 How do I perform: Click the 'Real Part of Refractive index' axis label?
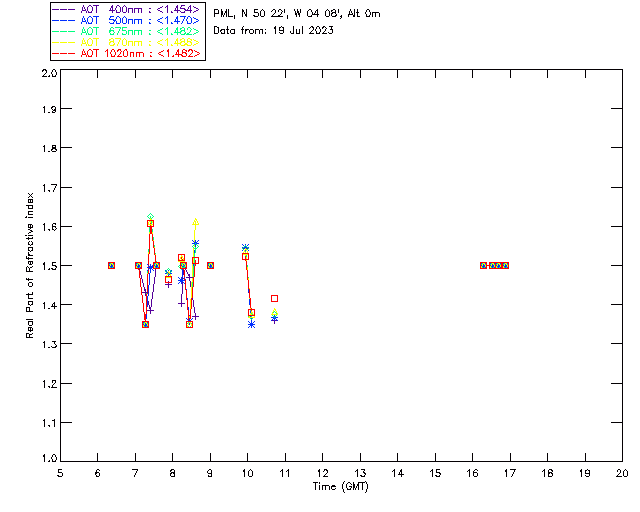(x=30, y=265)
